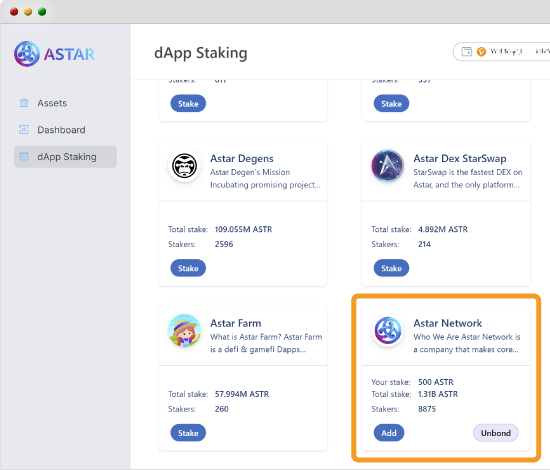Click the Astar Farm girl avatar
The image size is (550, 470).
(x=185, y=330)
